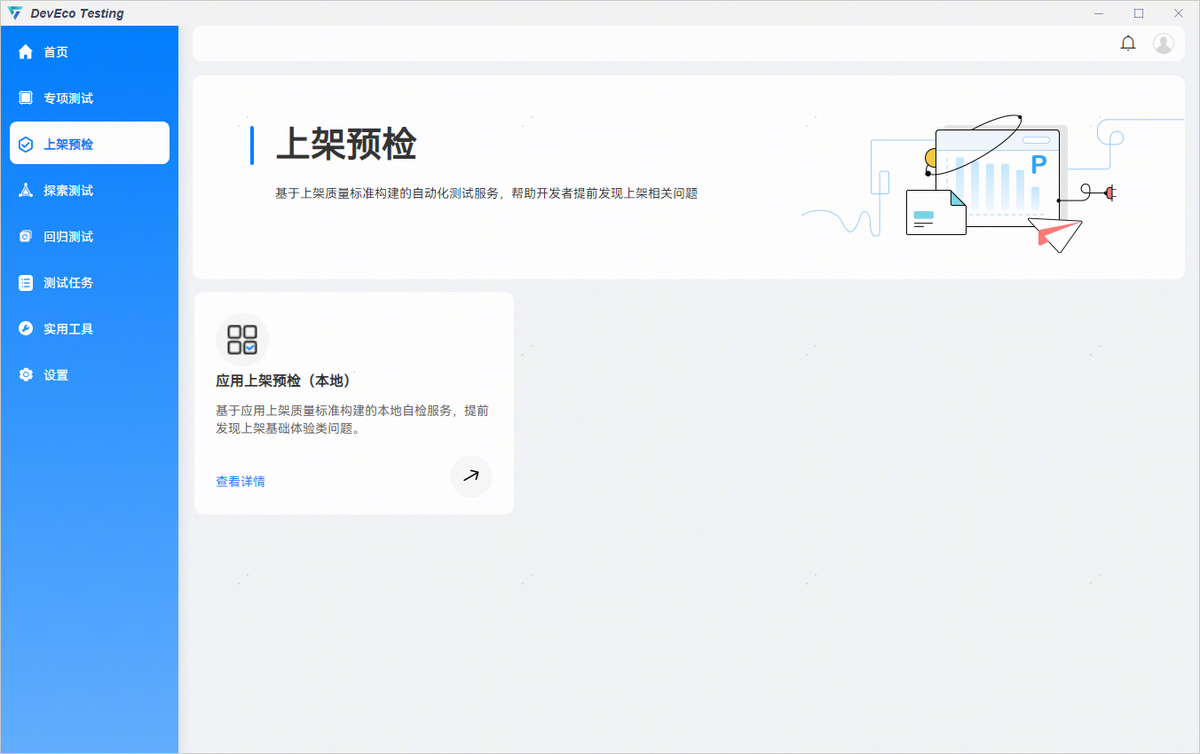
Task: Click the 回归测试 sidebar icon
Action: coord(26,237)
